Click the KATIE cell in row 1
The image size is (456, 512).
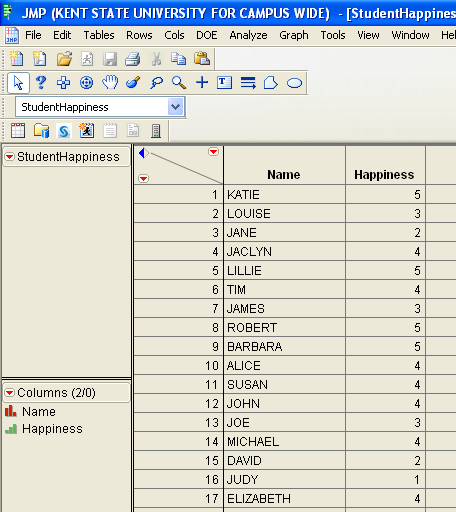coord(284,194)
